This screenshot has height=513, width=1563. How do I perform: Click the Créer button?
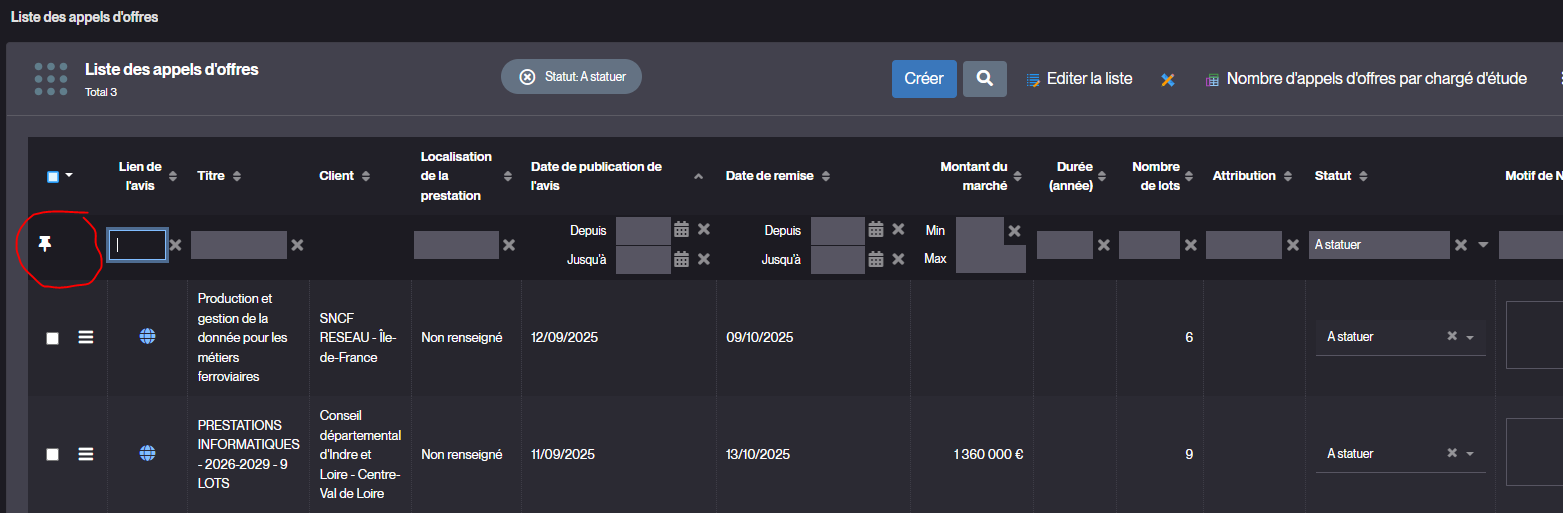click(923, 78)
